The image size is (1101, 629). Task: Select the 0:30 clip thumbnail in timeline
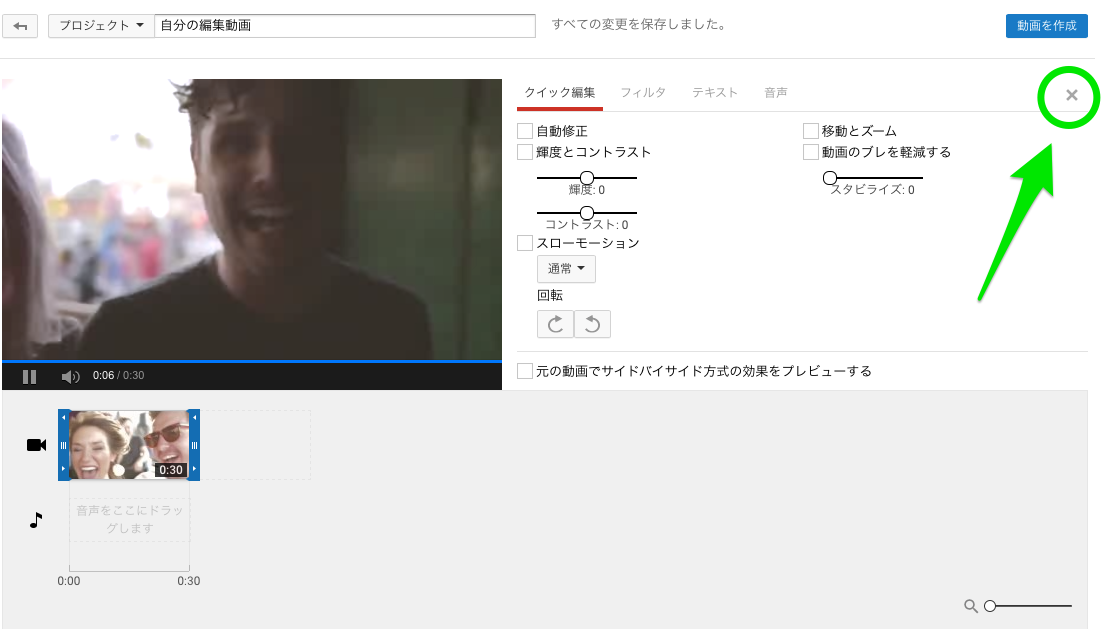(x=129, y=445)
